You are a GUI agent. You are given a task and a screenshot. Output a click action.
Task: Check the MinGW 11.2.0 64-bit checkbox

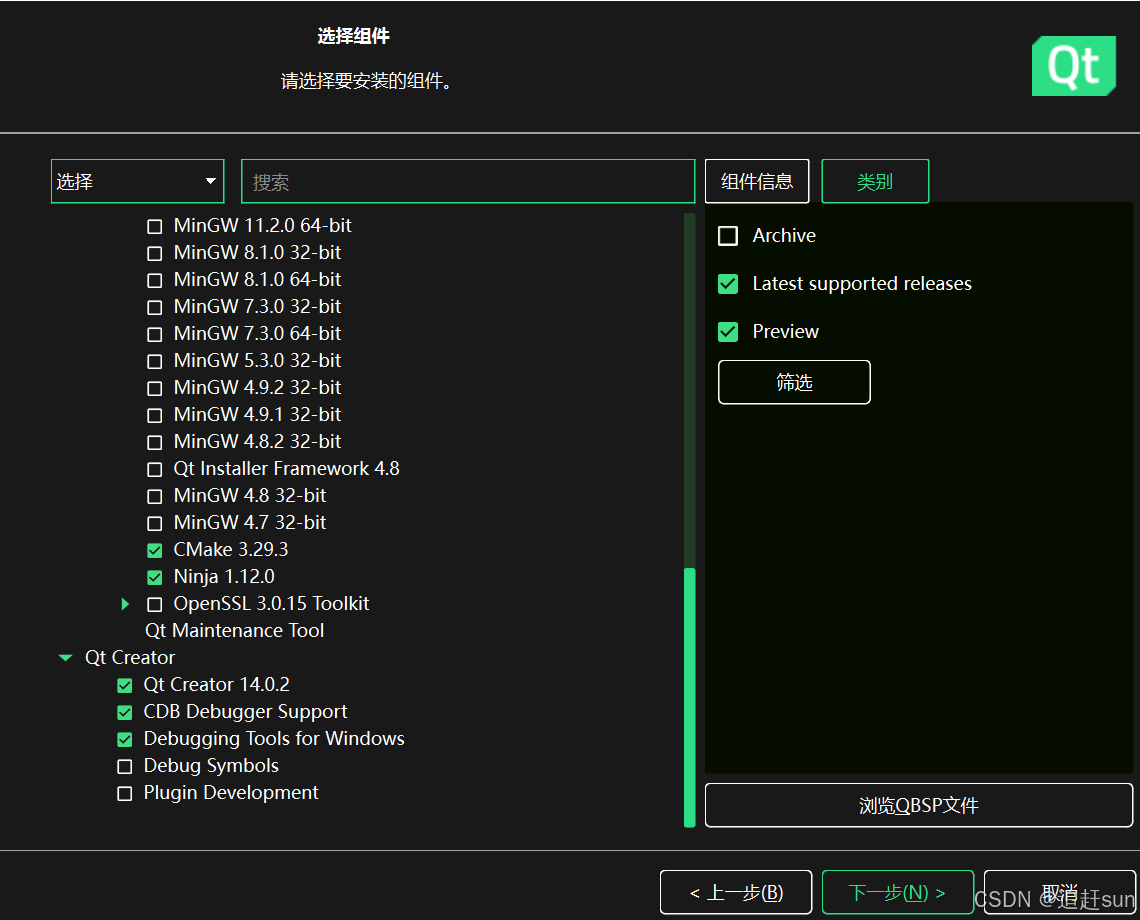click(x=155, y=226)
